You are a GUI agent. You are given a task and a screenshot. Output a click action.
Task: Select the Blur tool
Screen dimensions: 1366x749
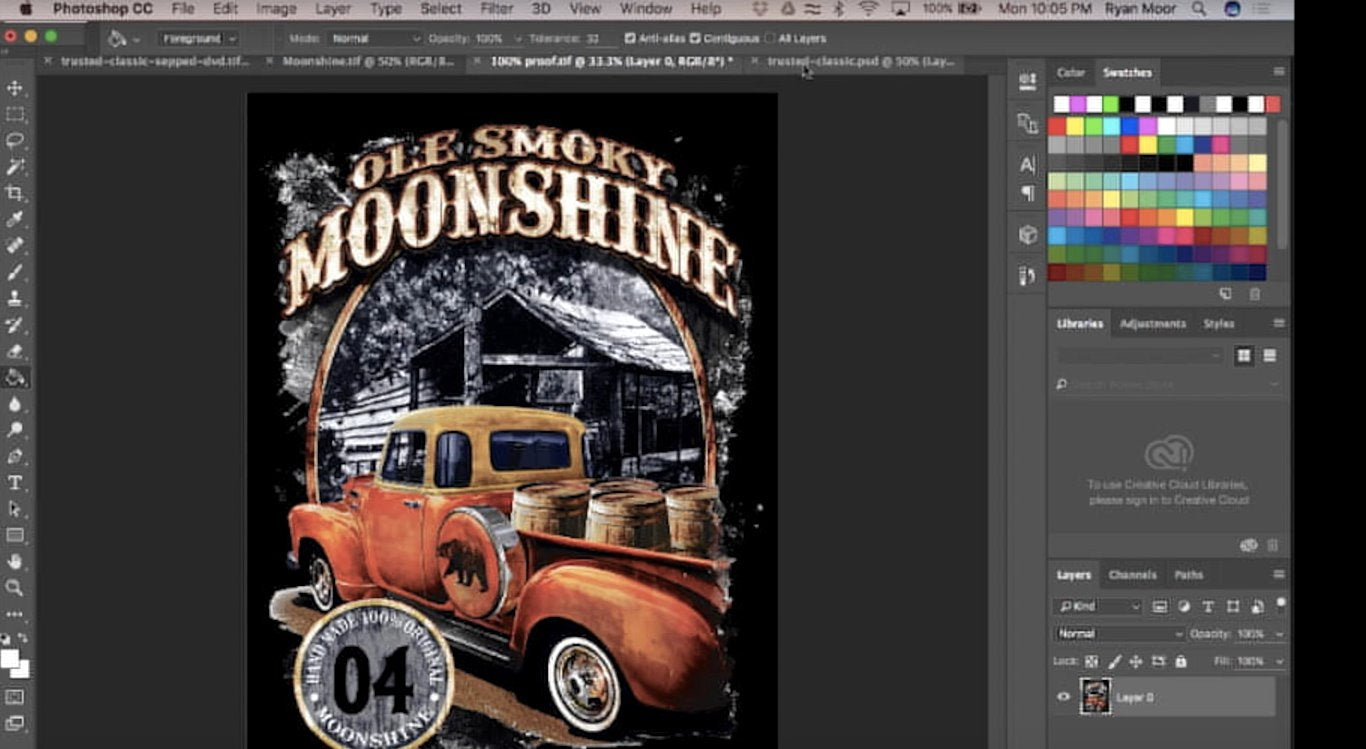tap(15, 403)
